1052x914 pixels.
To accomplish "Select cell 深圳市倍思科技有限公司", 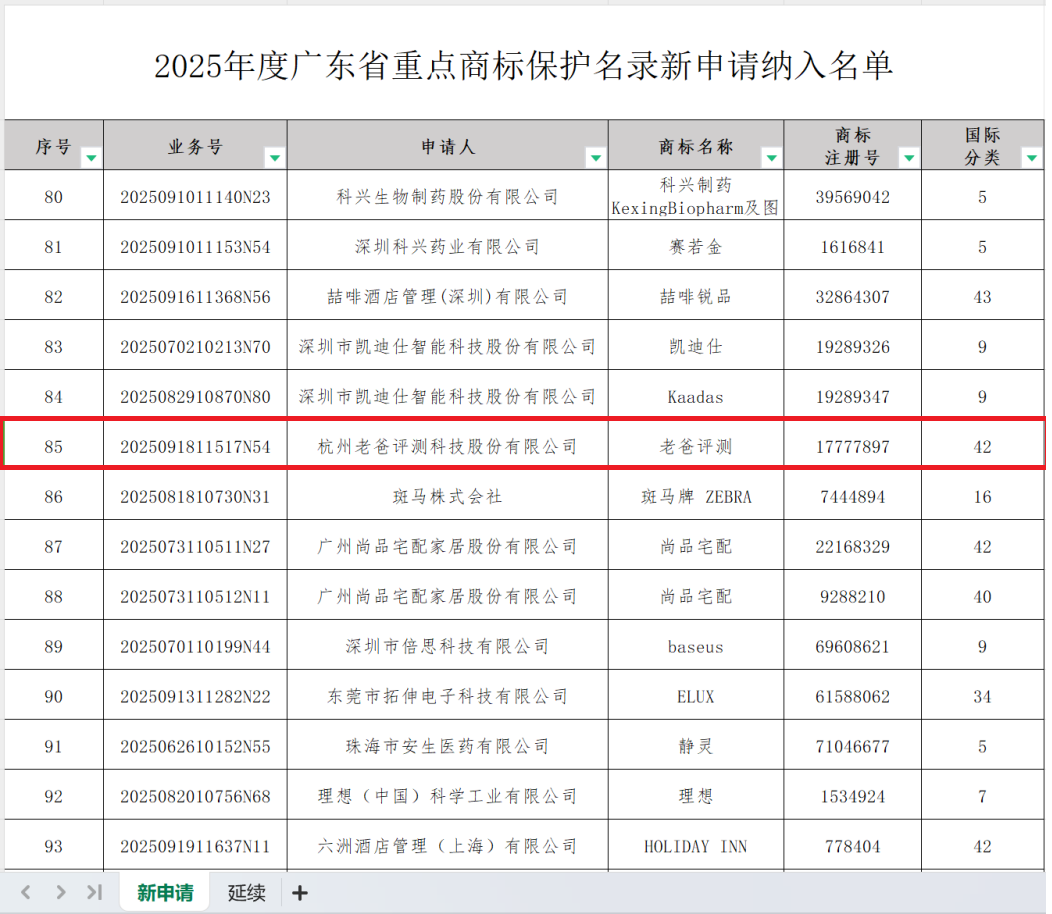I will [448, 645].
